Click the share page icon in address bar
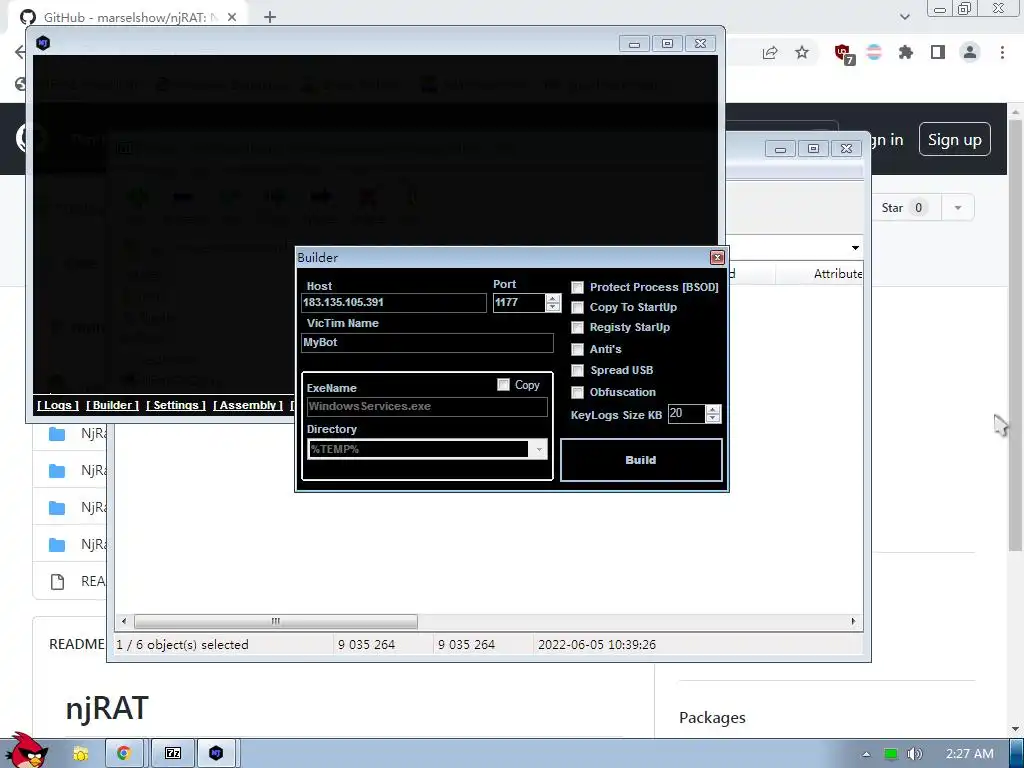This screenshot has width=1024, height=768. (770, 52)
